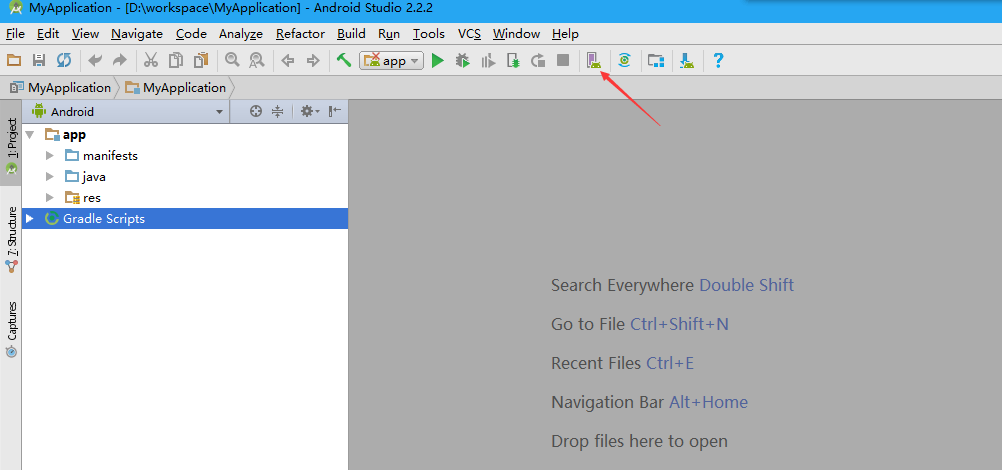Click the Save All floppy icon
1002x470 pixels.
click(x=38, y=61)
